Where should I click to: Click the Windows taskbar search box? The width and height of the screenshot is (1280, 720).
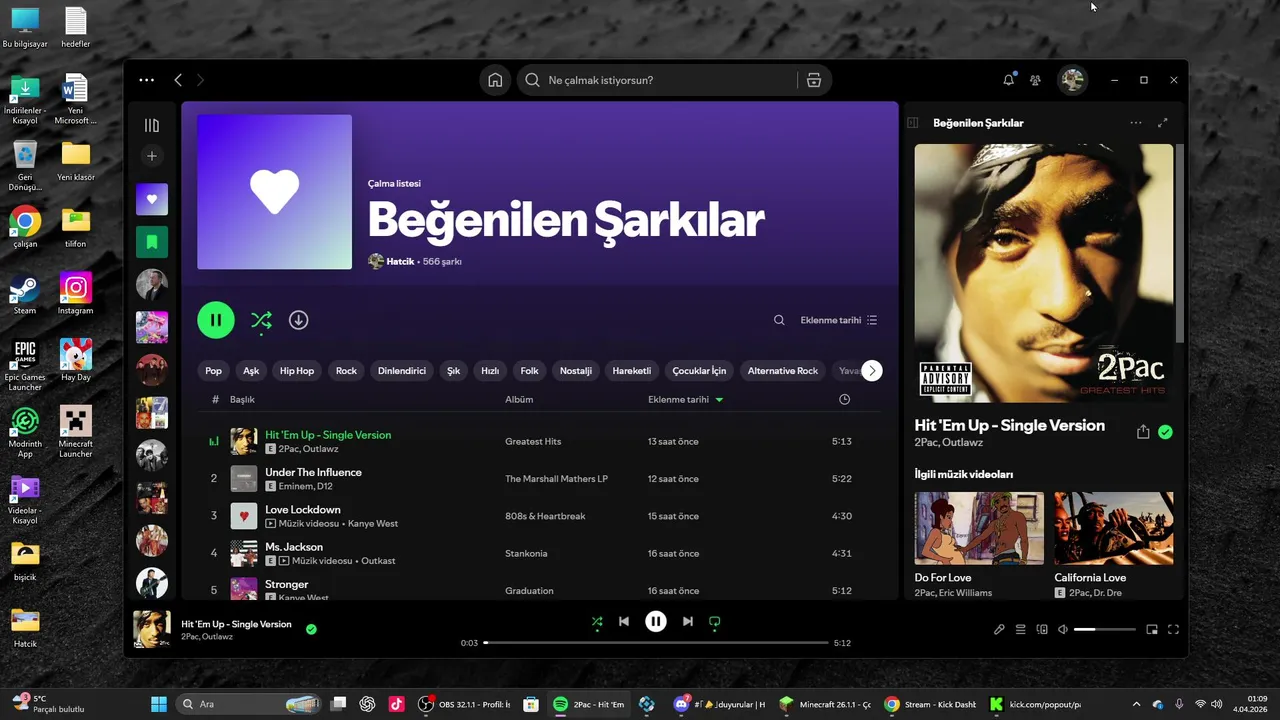(248, 704)
